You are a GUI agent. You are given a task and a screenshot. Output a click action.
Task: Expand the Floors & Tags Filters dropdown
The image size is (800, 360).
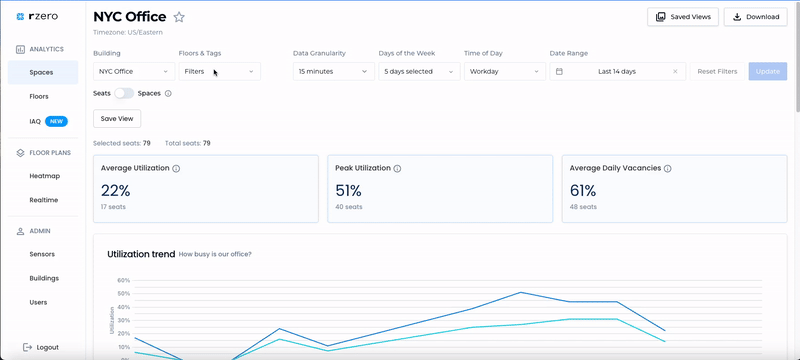(x=219, y=71)
